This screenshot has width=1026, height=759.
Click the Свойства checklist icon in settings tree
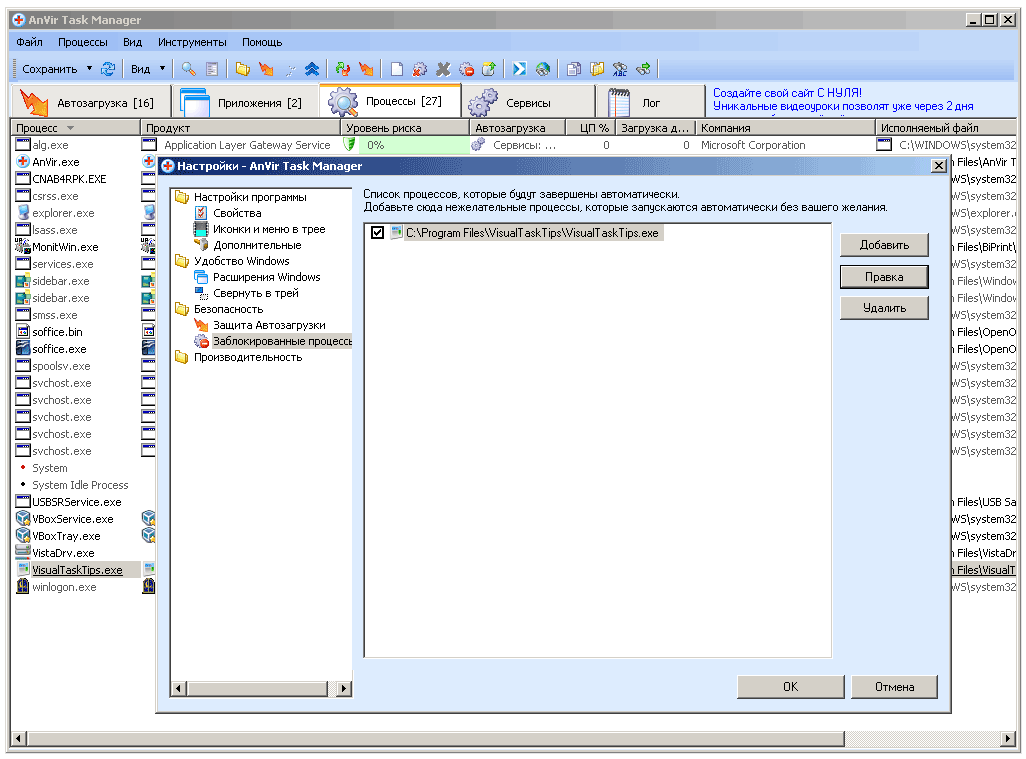pyautogui.click(x=201, y=213)
